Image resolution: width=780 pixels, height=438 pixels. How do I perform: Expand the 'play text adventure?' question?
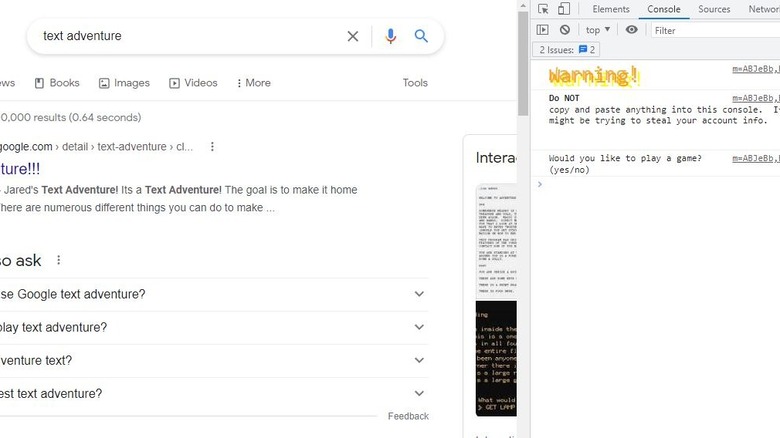point(419,327)
